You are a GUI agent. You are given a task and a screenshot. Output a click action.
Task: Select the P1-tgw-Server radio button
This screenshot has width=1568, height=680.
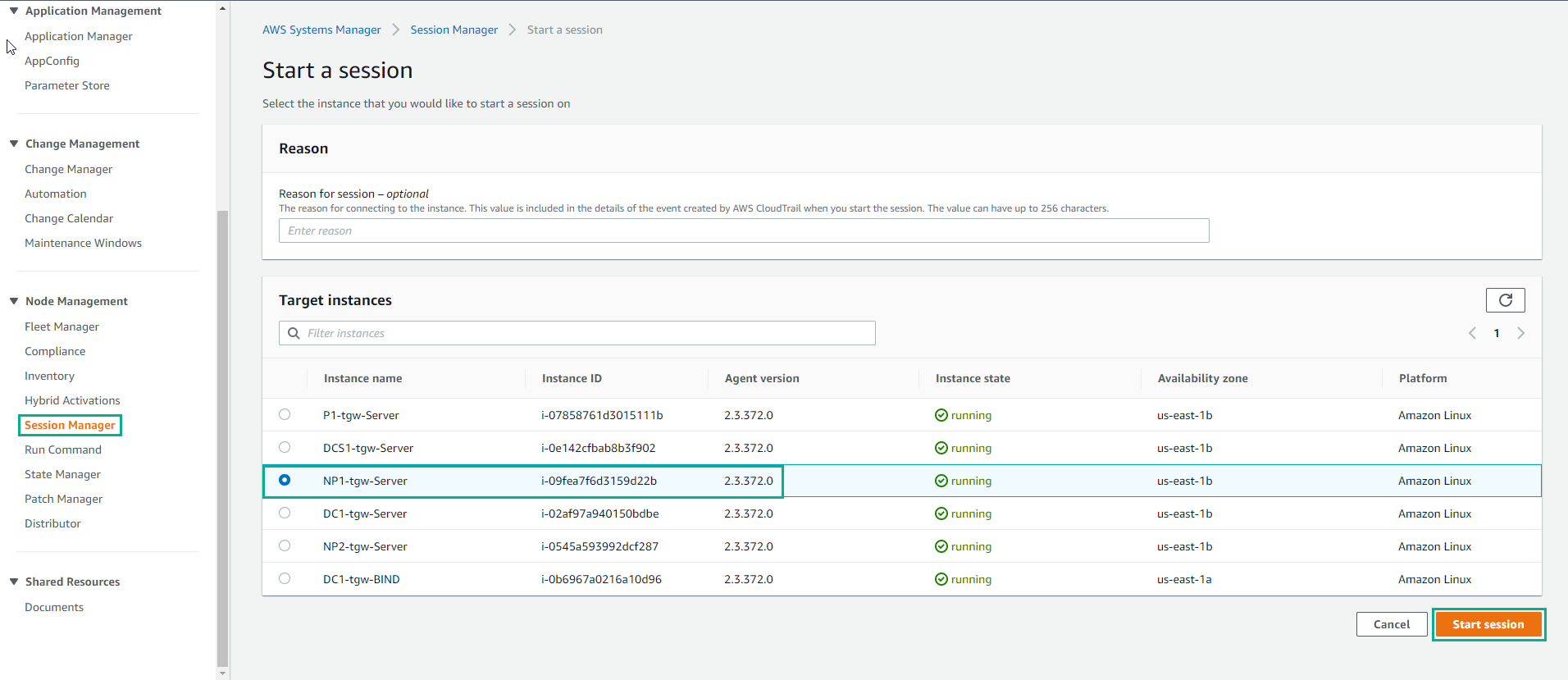coord(285,414)
